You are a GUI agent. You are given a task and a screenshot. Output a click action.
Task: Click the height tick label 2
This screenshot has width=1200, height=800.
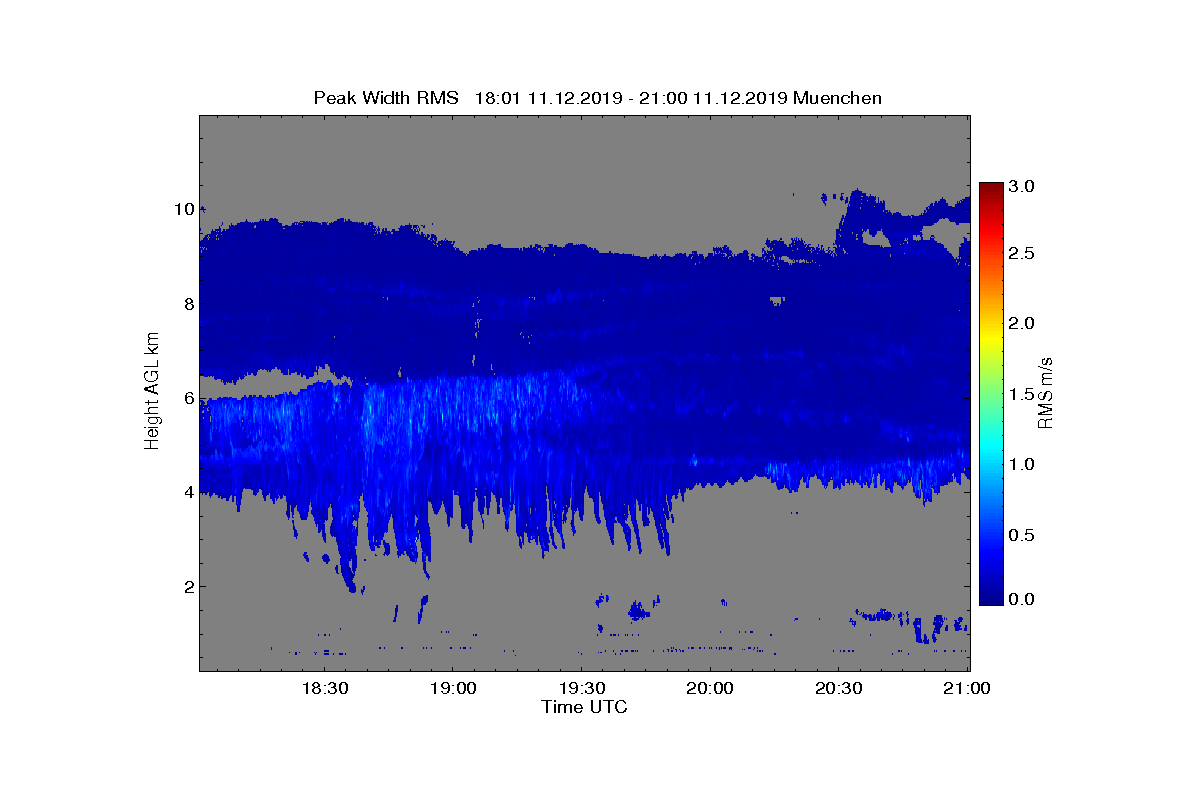point(187,586)
